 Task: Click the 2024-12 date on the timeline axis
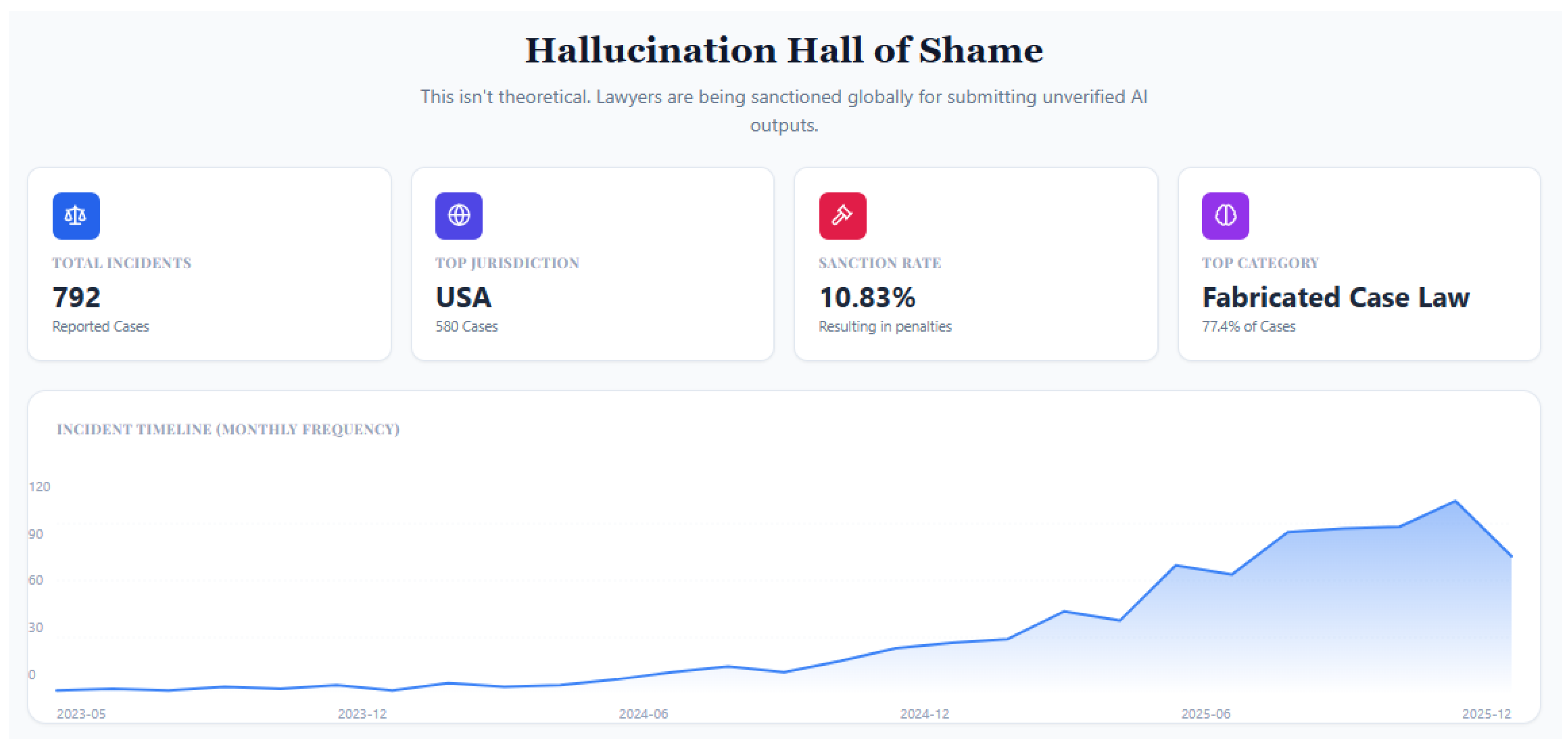[925, 714]
